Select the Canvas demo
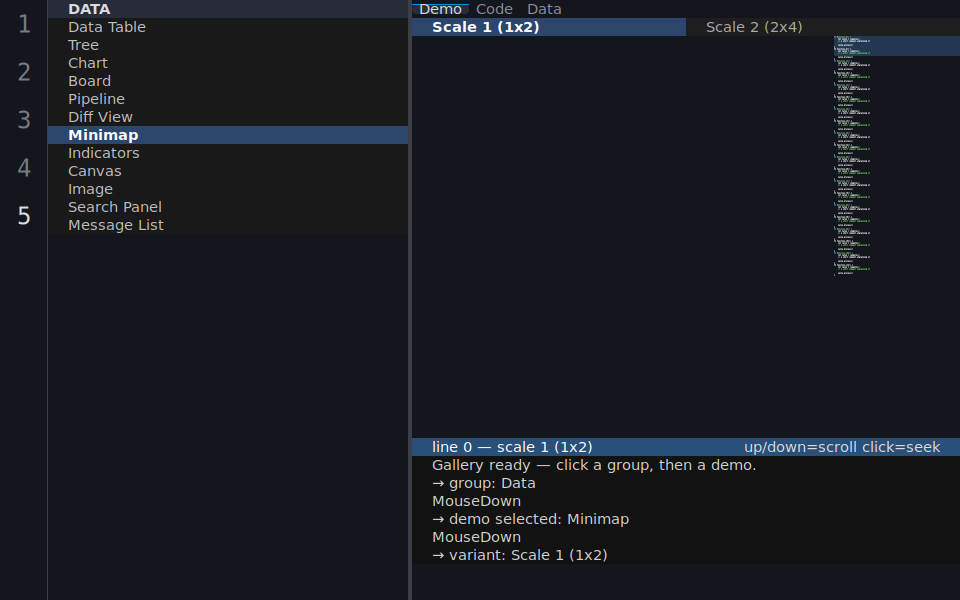The width and height of the screenshot is (960, 600). click(228, 171)
